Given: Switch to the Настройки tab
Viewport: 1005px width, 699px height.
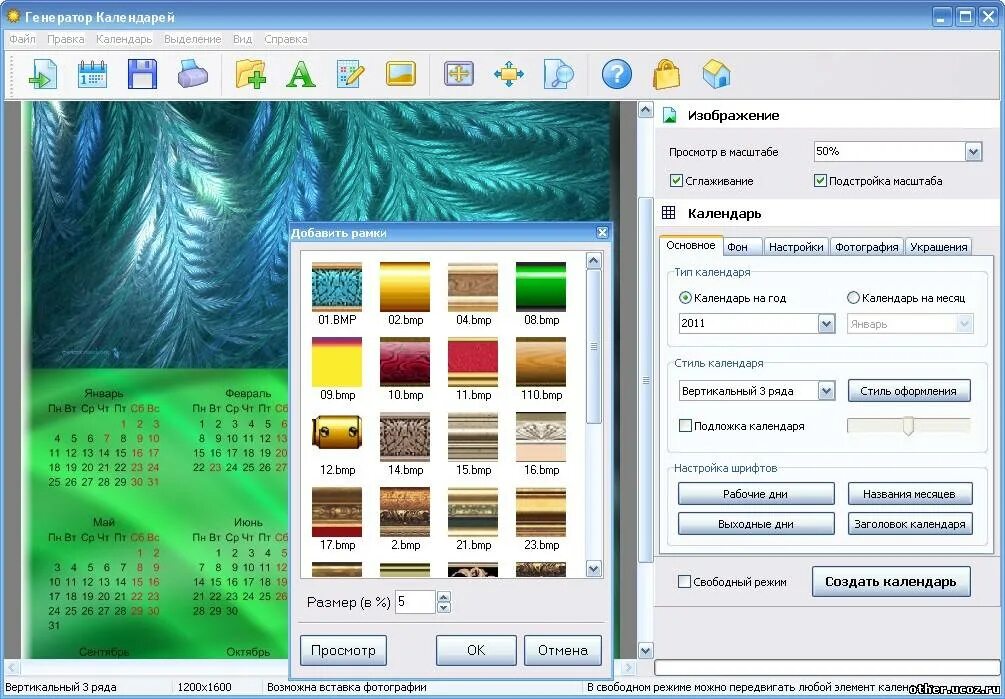Looking at the screenshot, I should click(x=796, y=247).
